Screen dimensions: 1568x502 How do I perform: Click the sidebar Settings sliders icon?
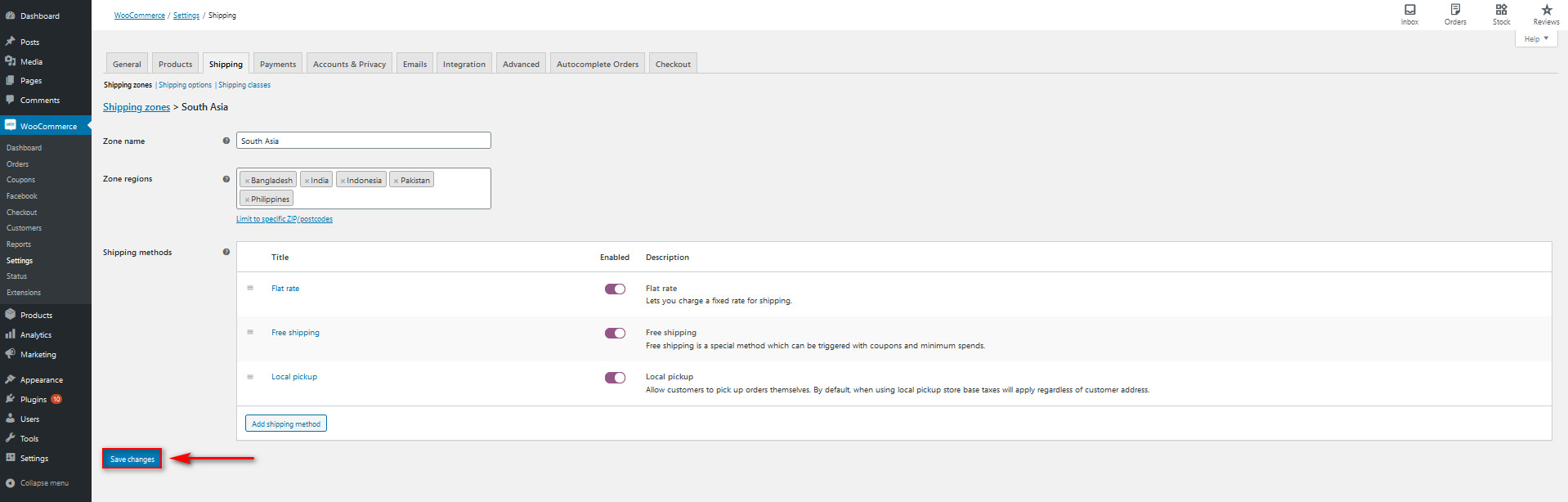[x=11, y=458]
